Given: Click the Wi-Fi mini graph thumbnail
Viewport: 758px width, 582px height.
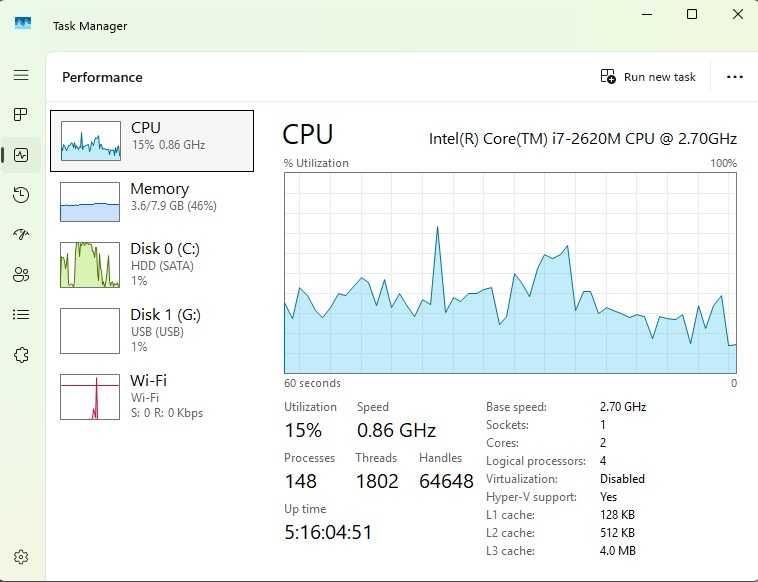Looking at the screenshot, I should pyautogui.click(x=90, y=397).
